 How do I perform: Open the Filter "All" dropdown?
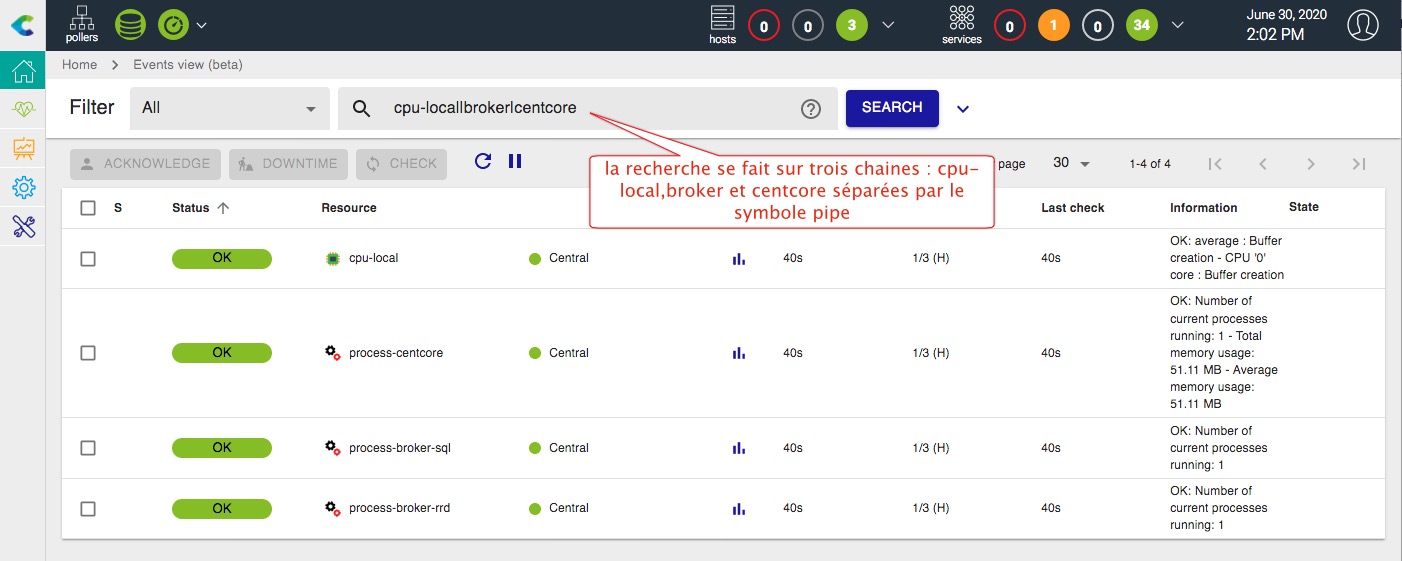click(x=230, y=108)
